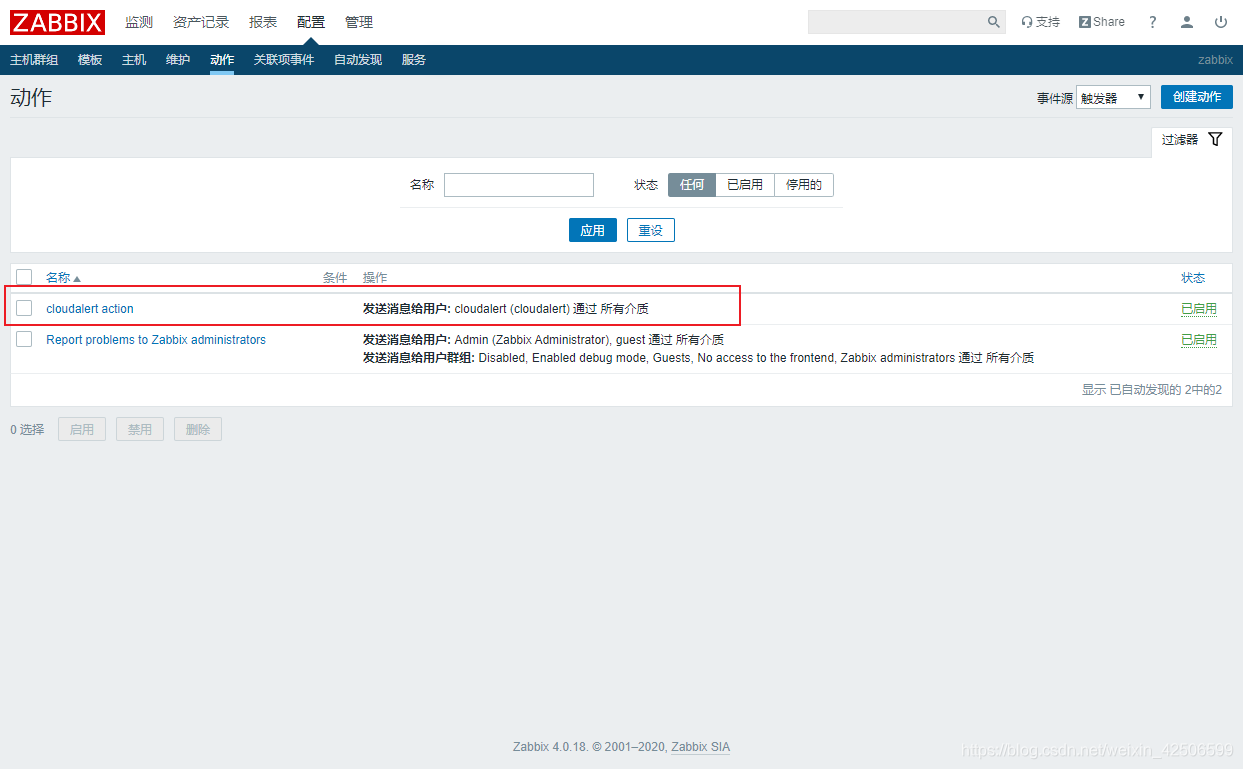Sort by the 状态 column header
The width and height of the screenshot is (1243, 769).
[1193, 278]
